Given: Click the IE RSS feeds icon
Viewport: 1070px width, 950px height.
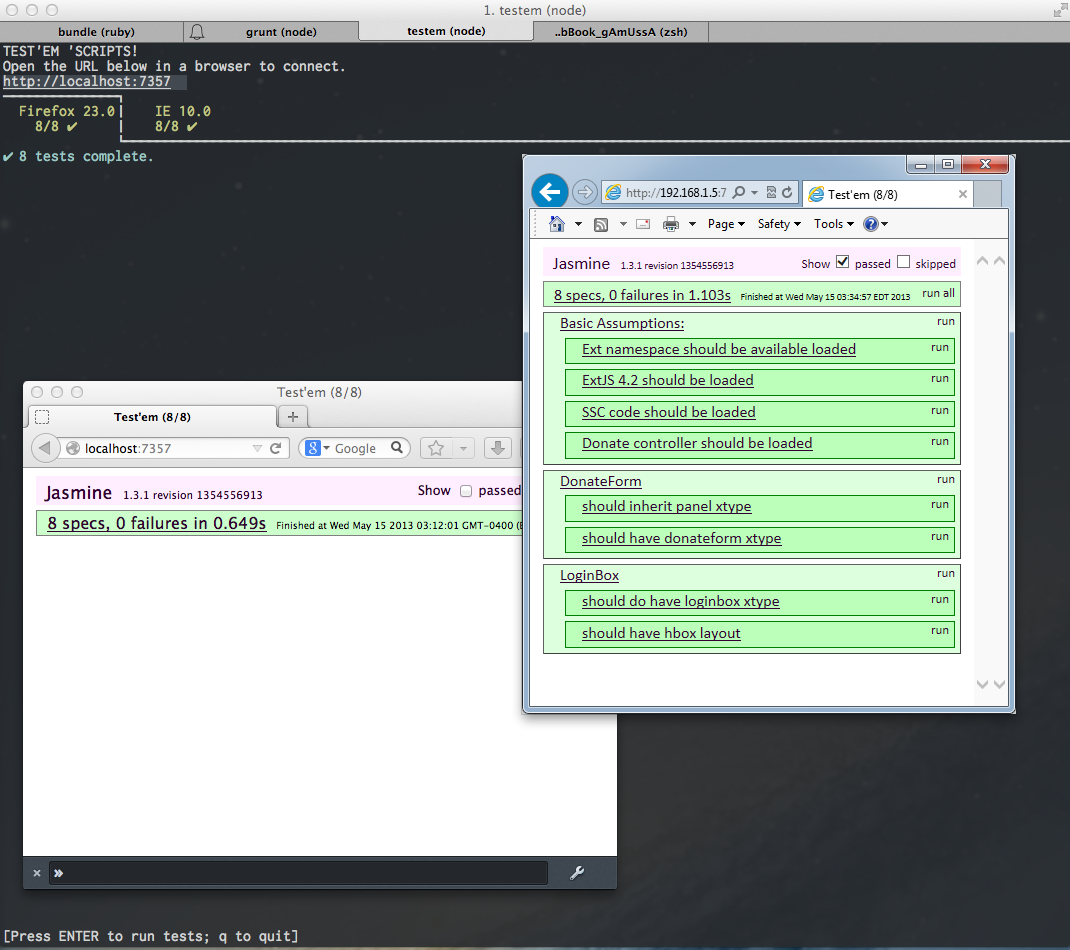Looking at the screenshot, I should click(601, 224).
